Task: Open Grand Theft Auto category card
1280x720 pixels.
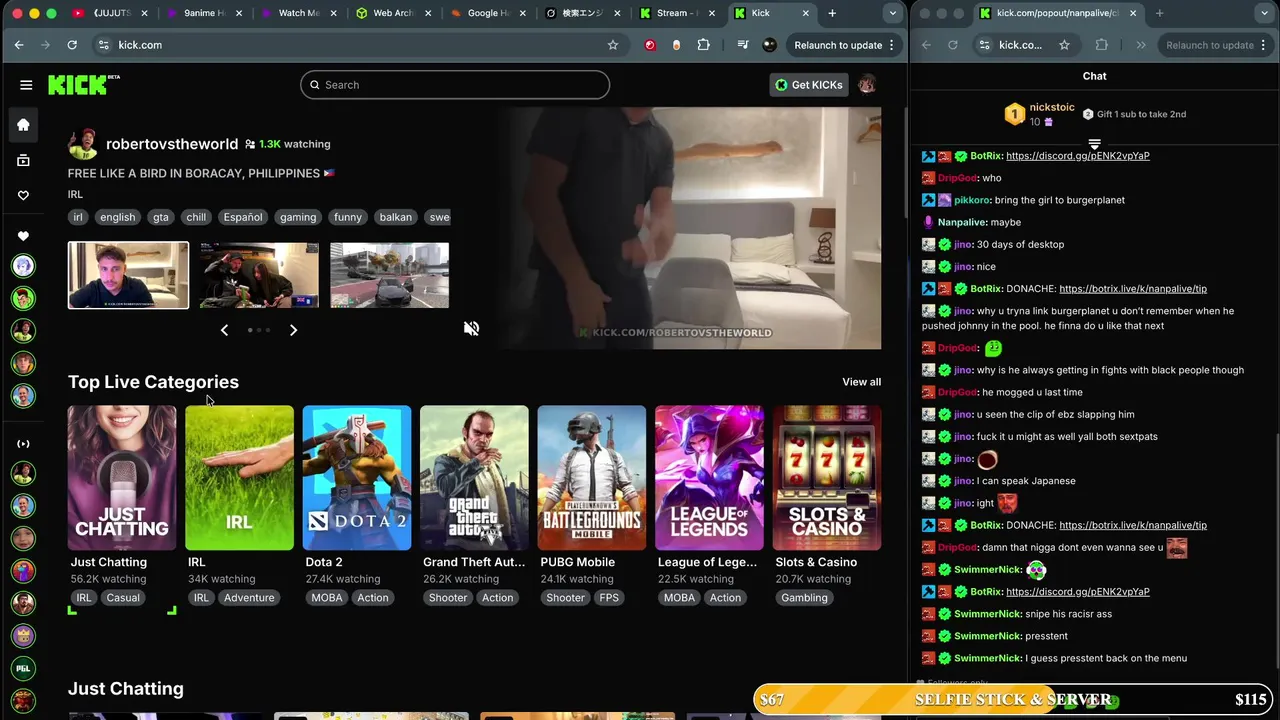Action: coord(474,478)
